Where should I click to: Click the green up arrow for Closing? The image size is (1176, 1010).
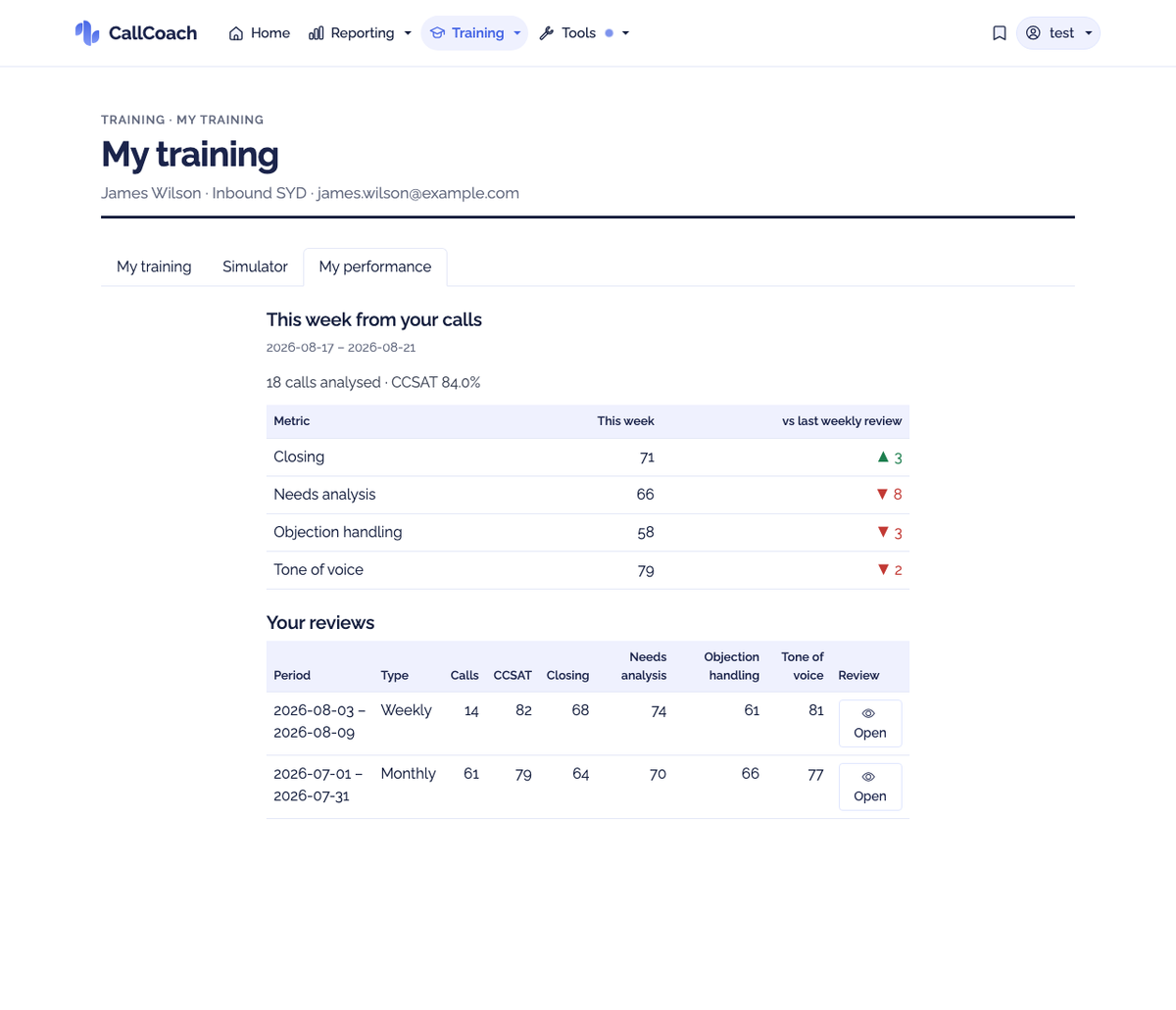pyautogui.click(x=883, y=457)
